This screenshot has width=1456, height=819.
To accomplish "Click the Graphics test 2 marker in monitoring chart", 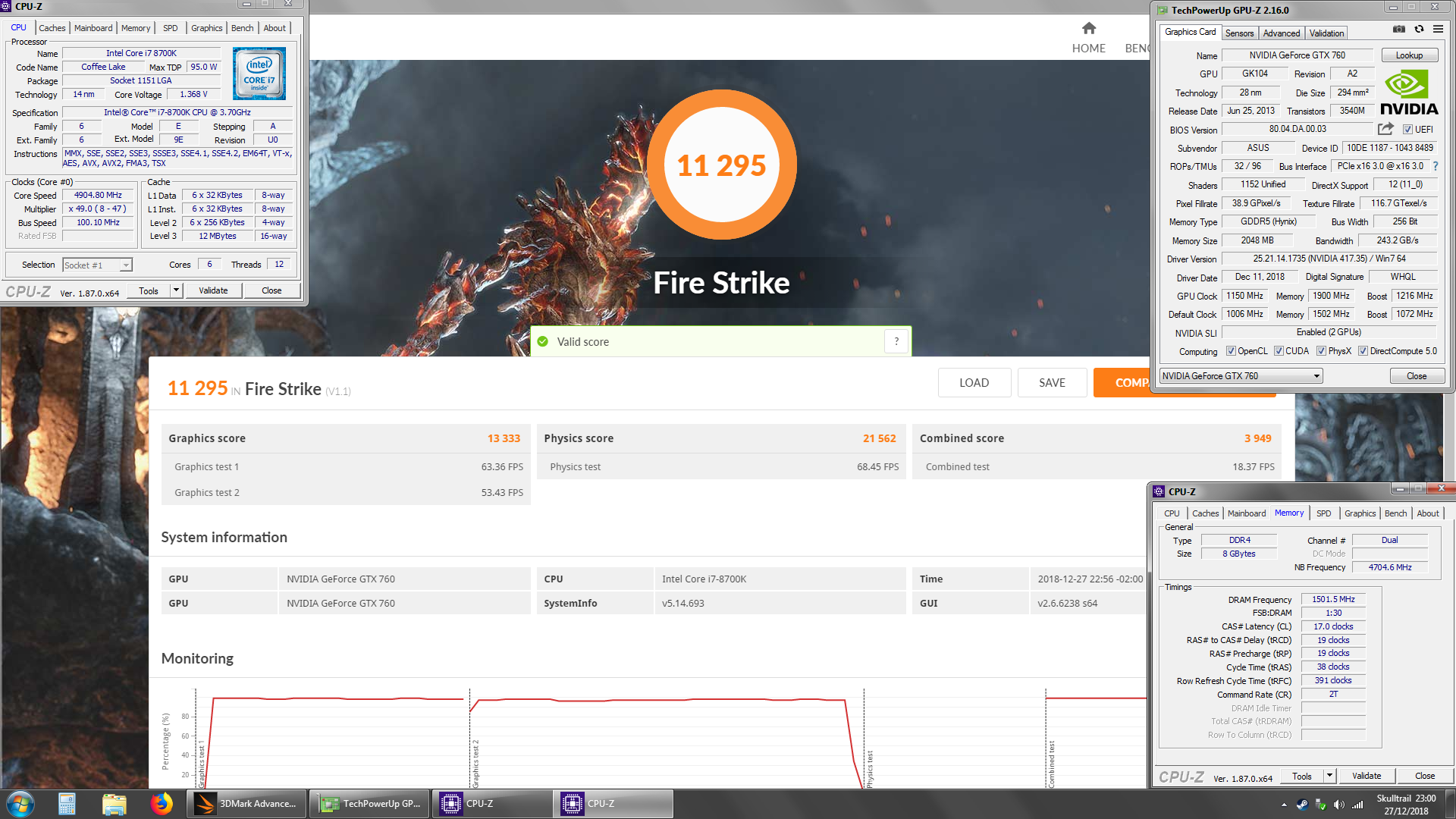I will tap(475, 764).
